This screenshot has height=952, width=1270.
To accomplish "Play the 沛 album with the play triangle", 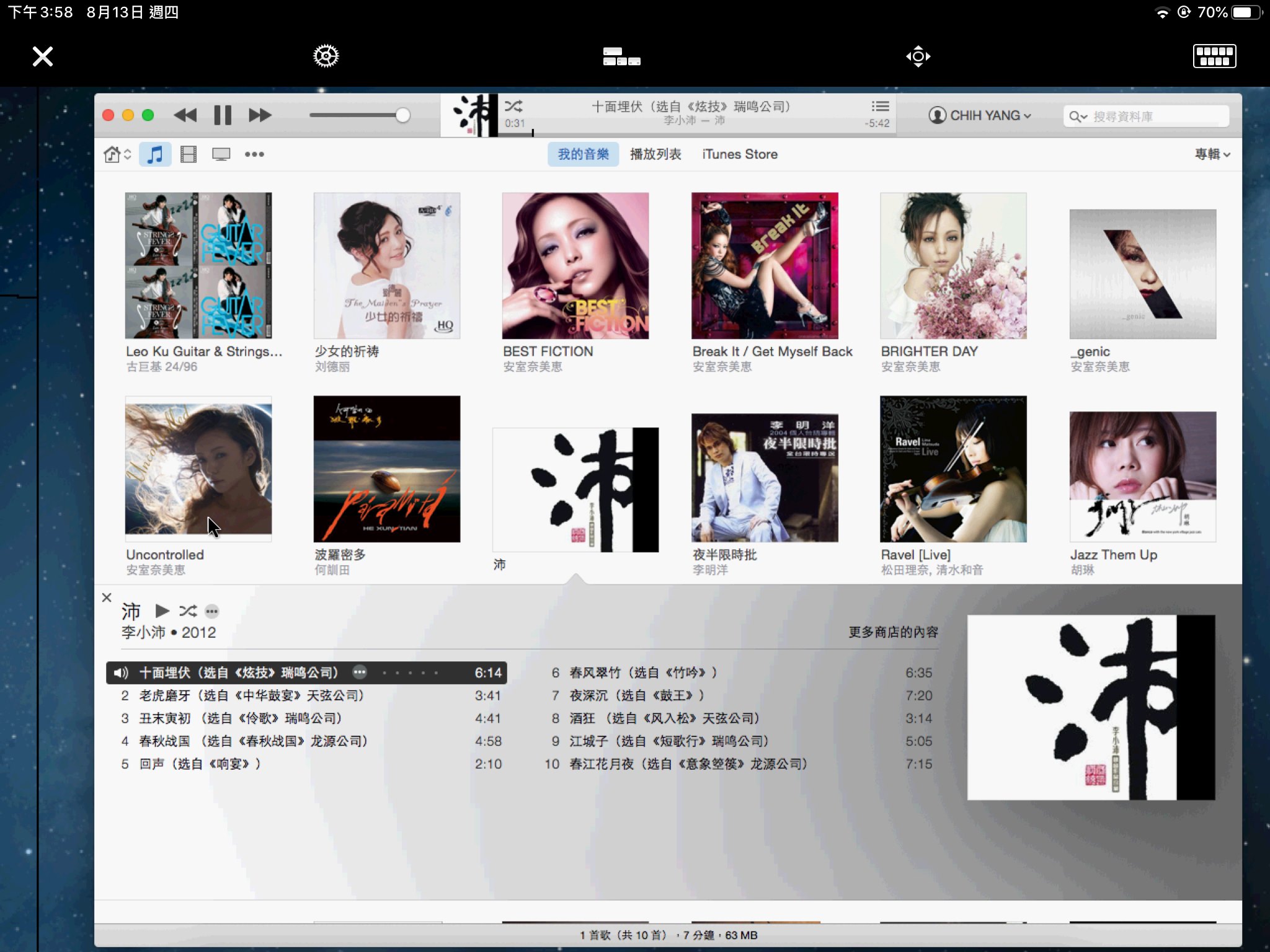I will tap(162, 611).
